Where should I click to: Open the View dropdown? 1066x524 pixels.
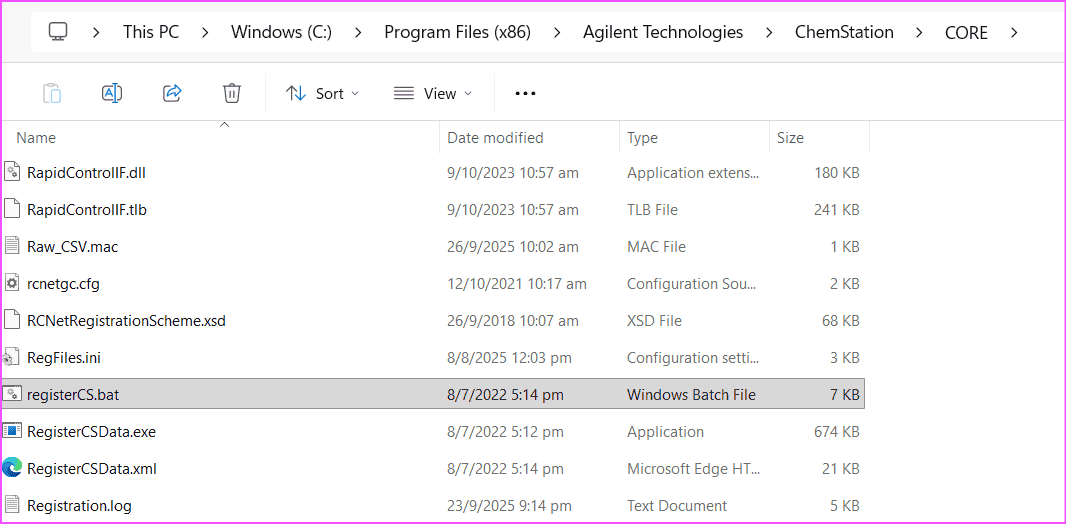(x=432, y=94)
